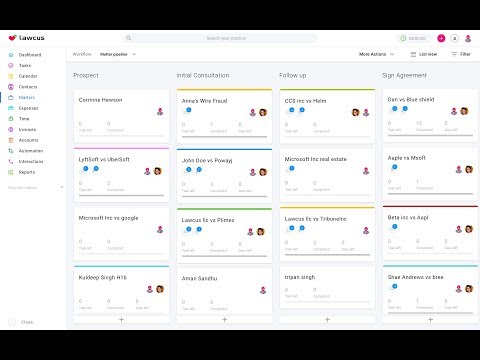This screenshot has width=480, height=360.
Task: Start the 00:00:00 timer
Action: 413,38
